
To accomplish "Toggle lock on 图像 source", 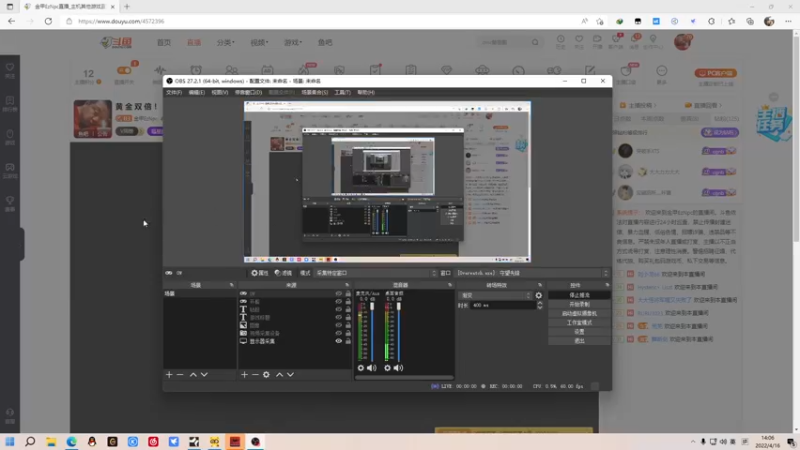I will 348,325.
